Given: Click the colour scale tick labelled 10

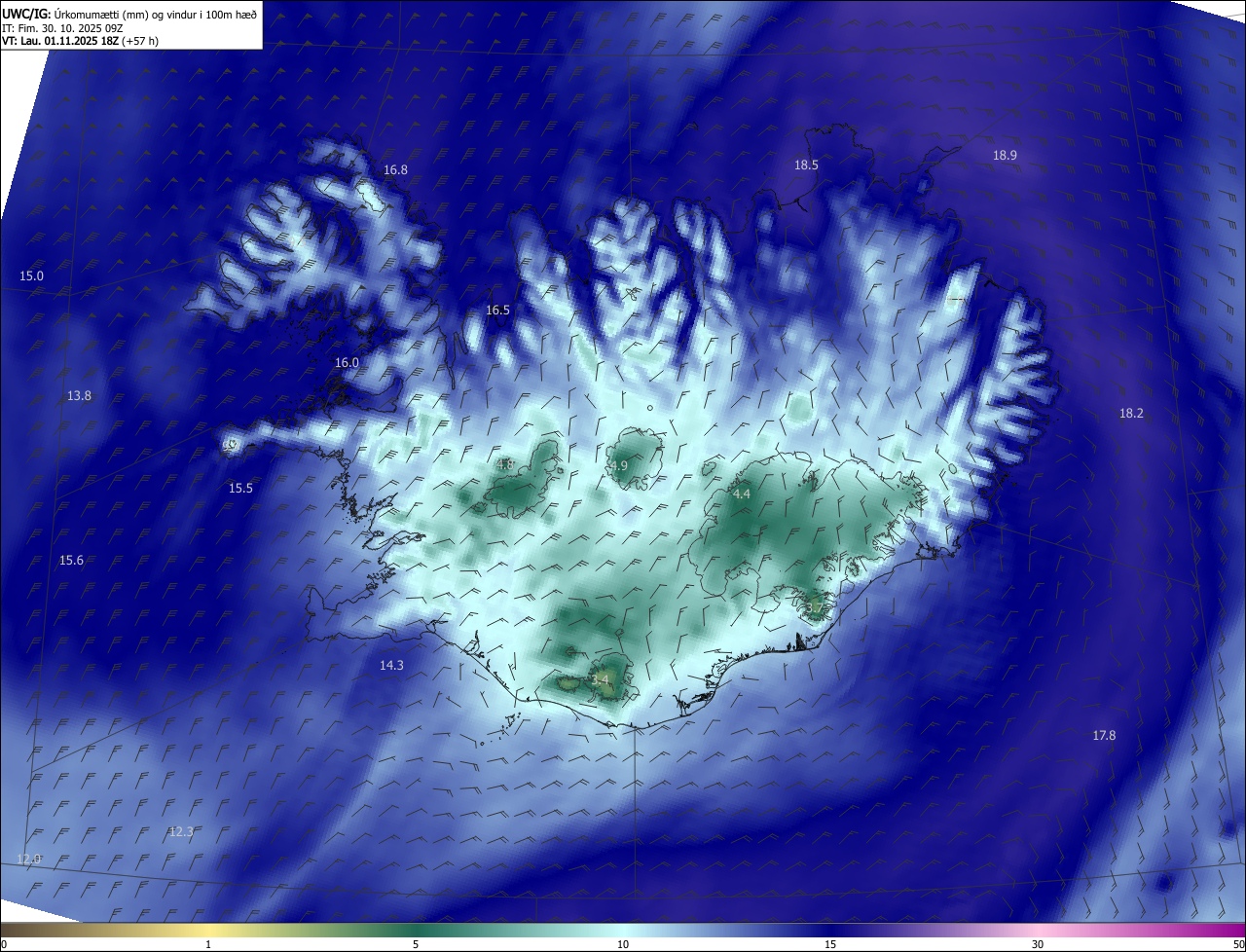Looking at the screenshot, I should coord(623,944).
